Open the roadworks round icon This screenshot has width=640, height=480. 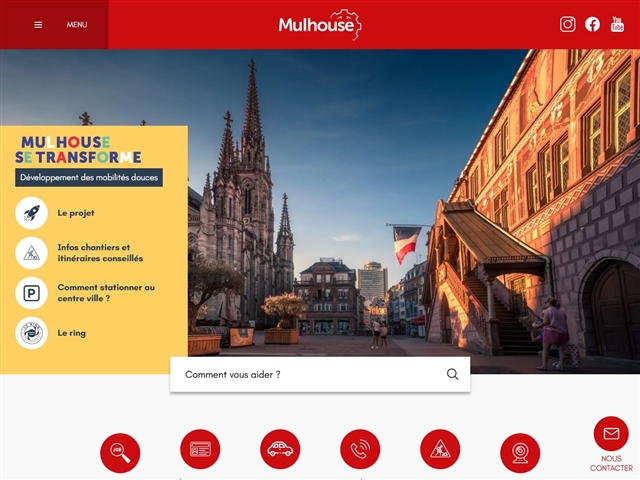(440, 449)
